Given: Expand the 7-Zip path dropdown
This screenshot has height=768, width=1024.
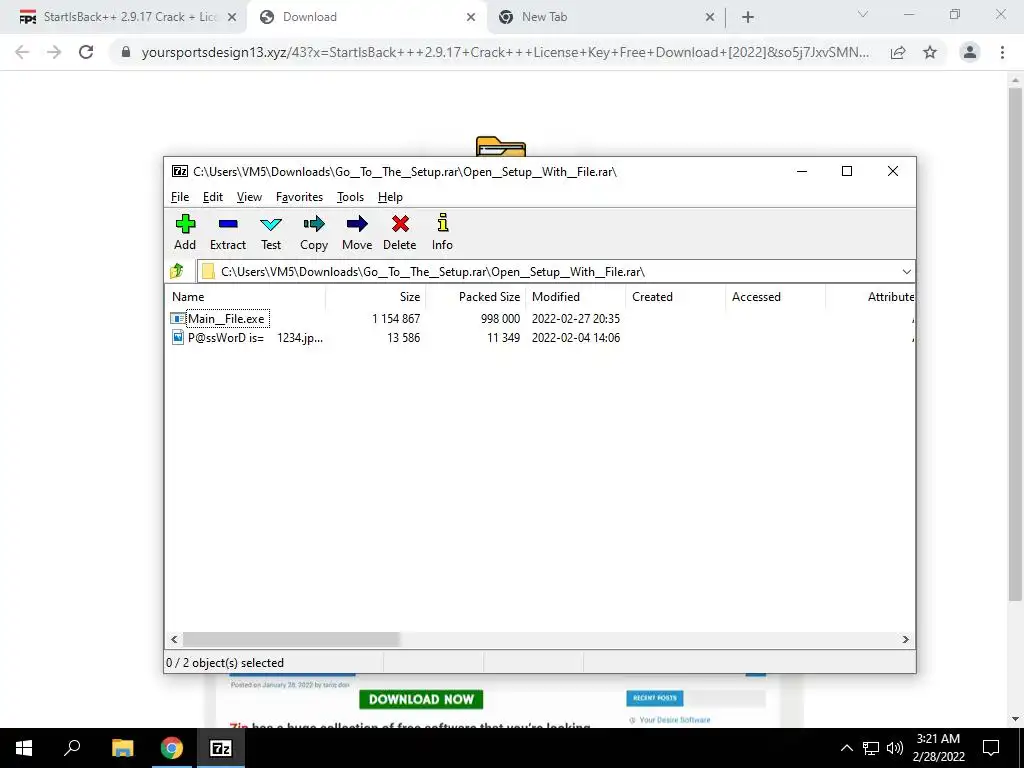Looking at the screenshot, I should 906,272.
